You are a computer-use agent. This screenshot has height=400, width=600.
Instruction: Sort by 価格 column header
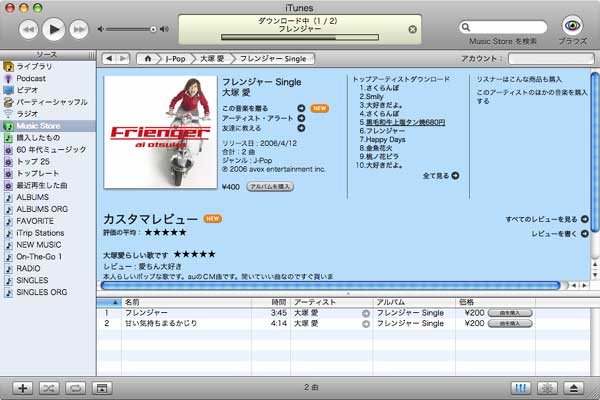tap(495, 302)
